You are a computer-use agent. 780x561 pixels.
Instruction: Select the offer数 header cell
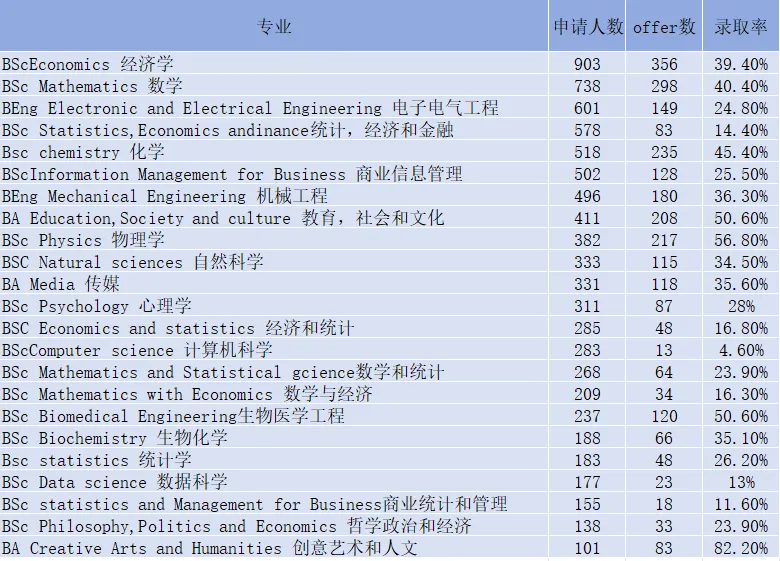point(664,26)
